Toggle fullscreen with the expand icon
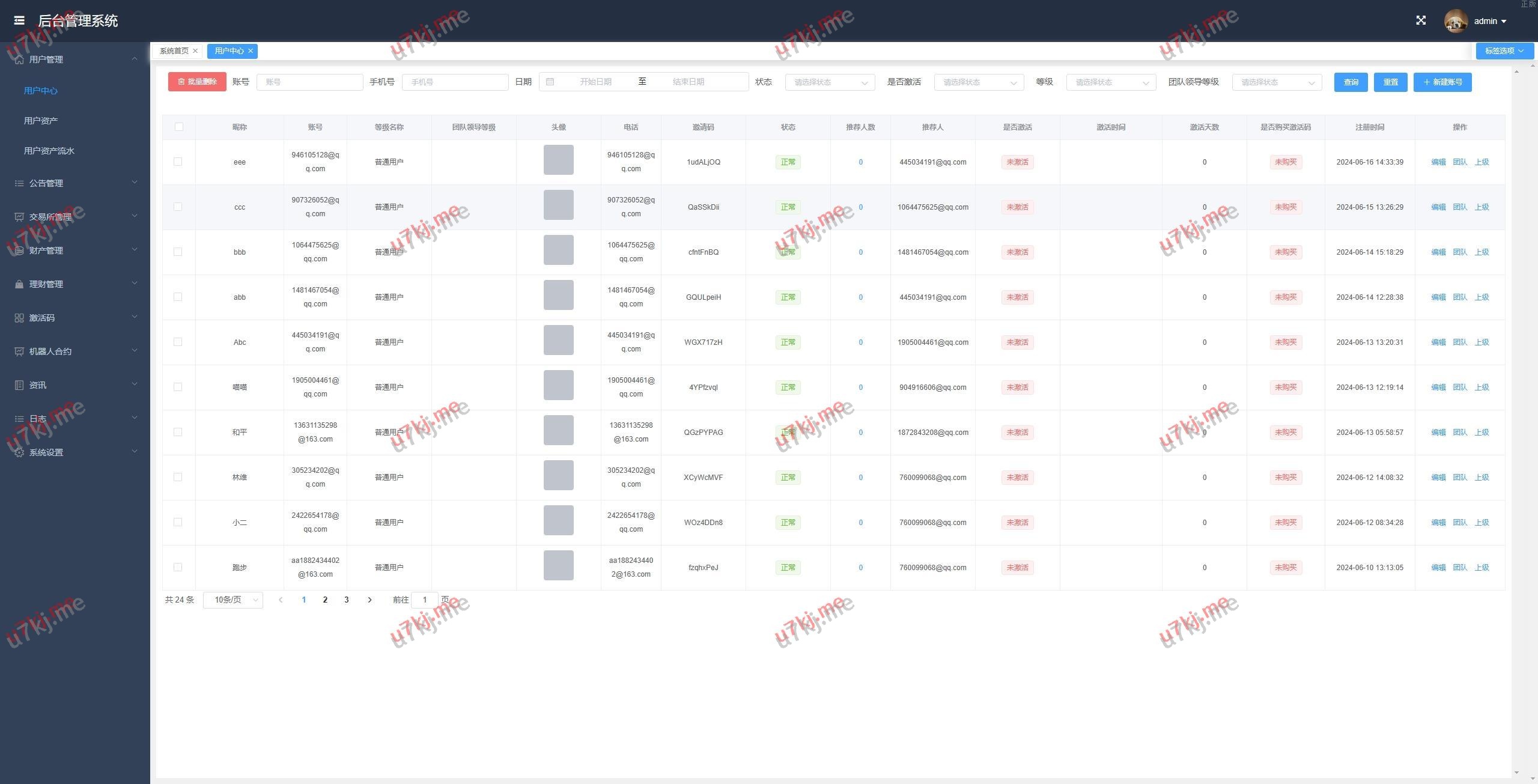Viewport: 1538px width, 784px height. tap(1421, 20)
